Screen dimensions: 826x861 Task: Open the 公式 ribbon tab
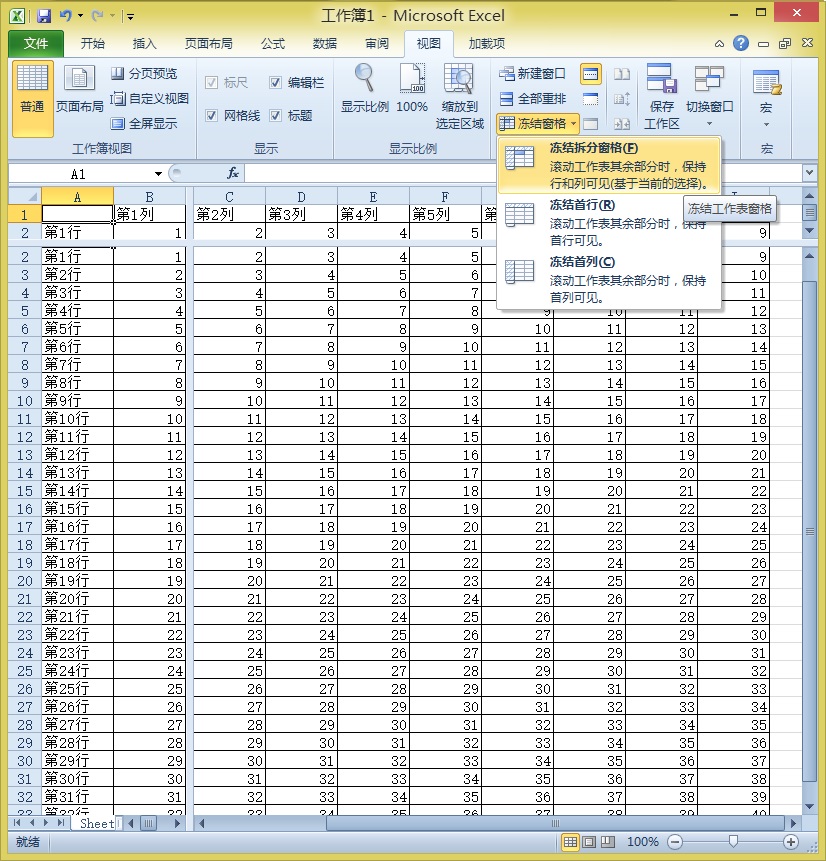272,44
